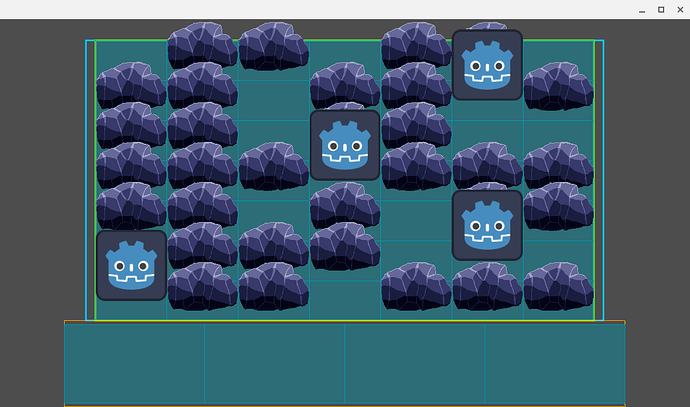Select the Godot icon at the grid center
The width and height of the screenshot is (690, 407).
tap(345, 145)
